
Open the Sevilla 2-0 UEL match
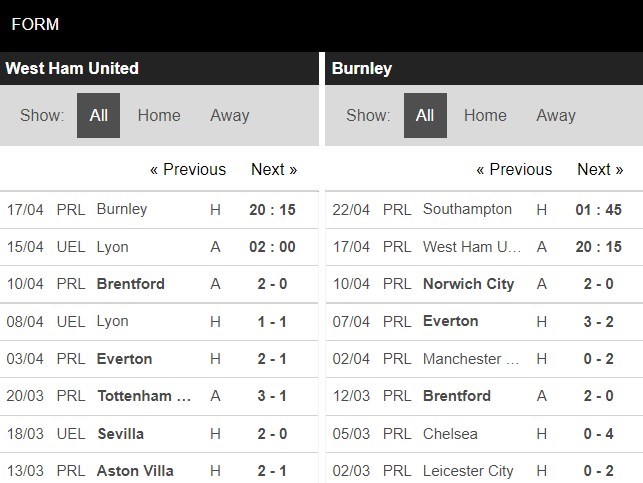coord(159,434)
